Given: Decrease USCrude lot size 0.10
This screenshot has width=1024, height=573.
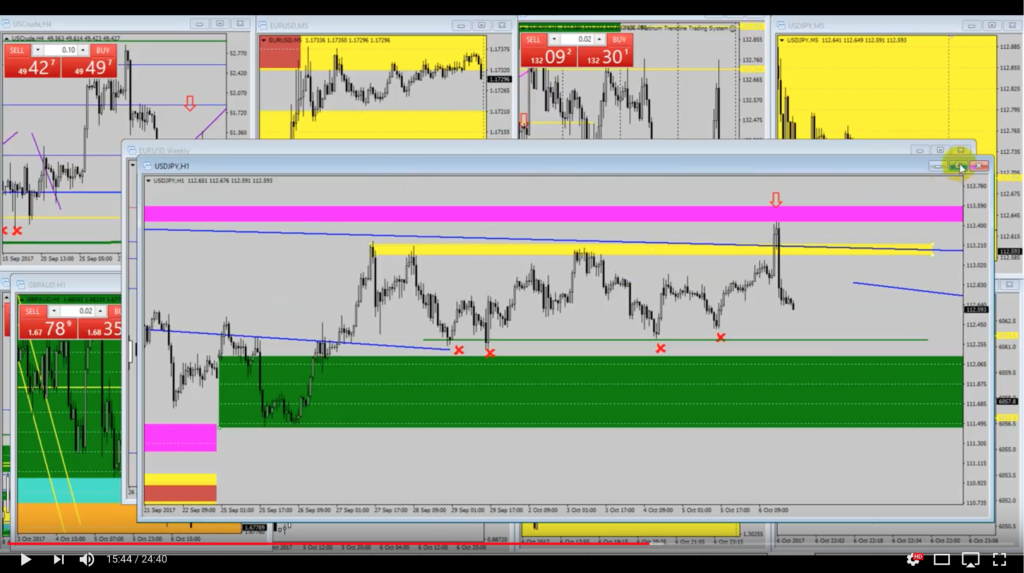Looking at the screenshot, I should click(x=38, y=50).
